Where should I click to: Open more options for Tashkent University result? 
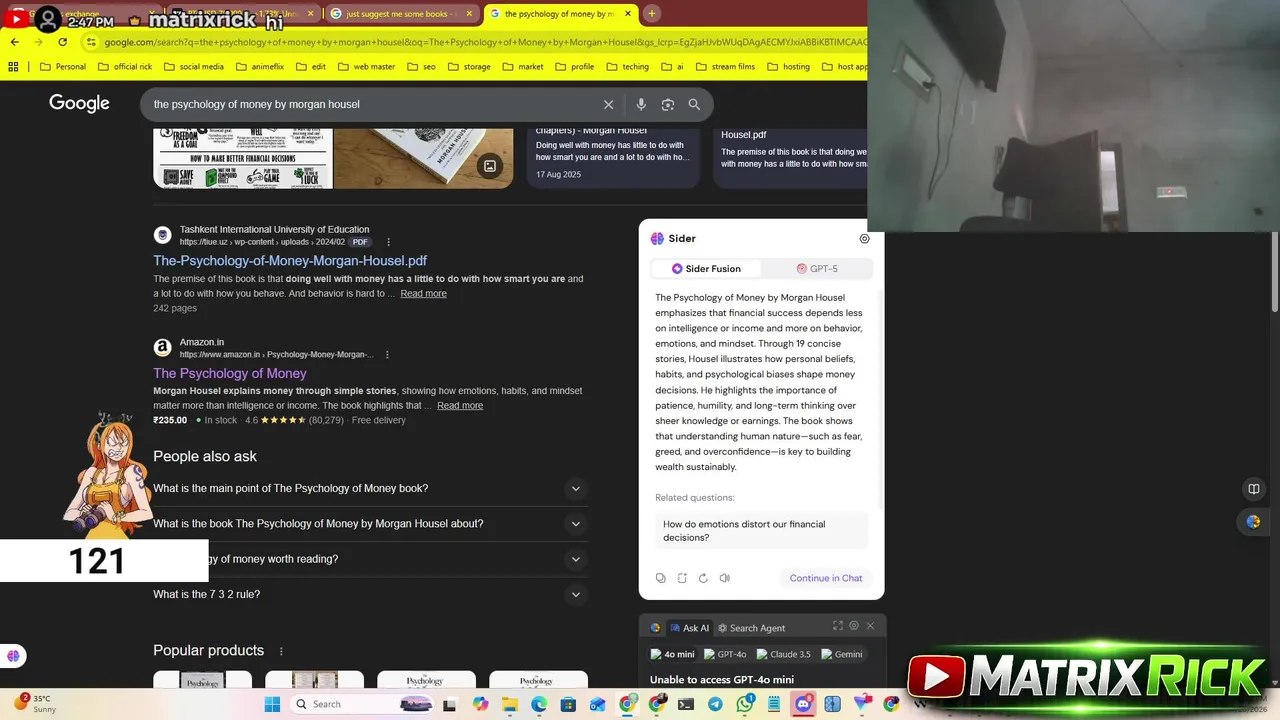point(389,242)
